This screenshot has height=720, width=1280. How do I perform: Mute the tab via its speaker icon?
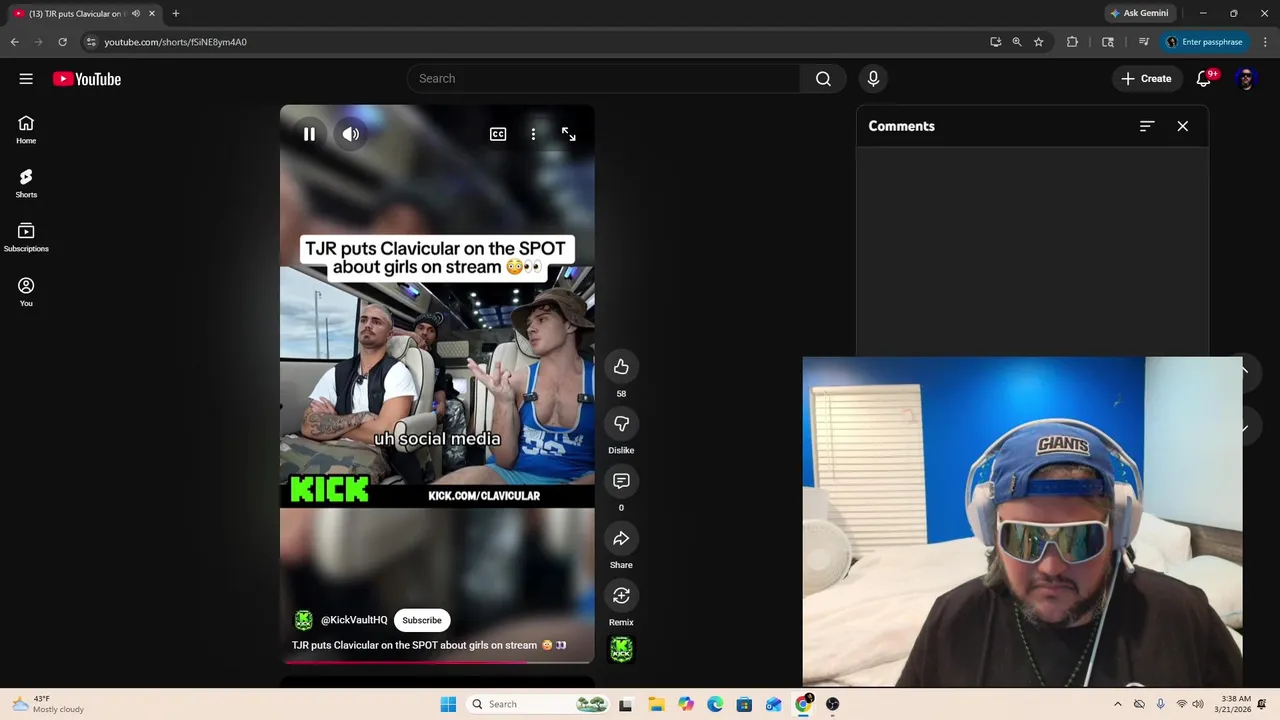[x=136, y=14]
